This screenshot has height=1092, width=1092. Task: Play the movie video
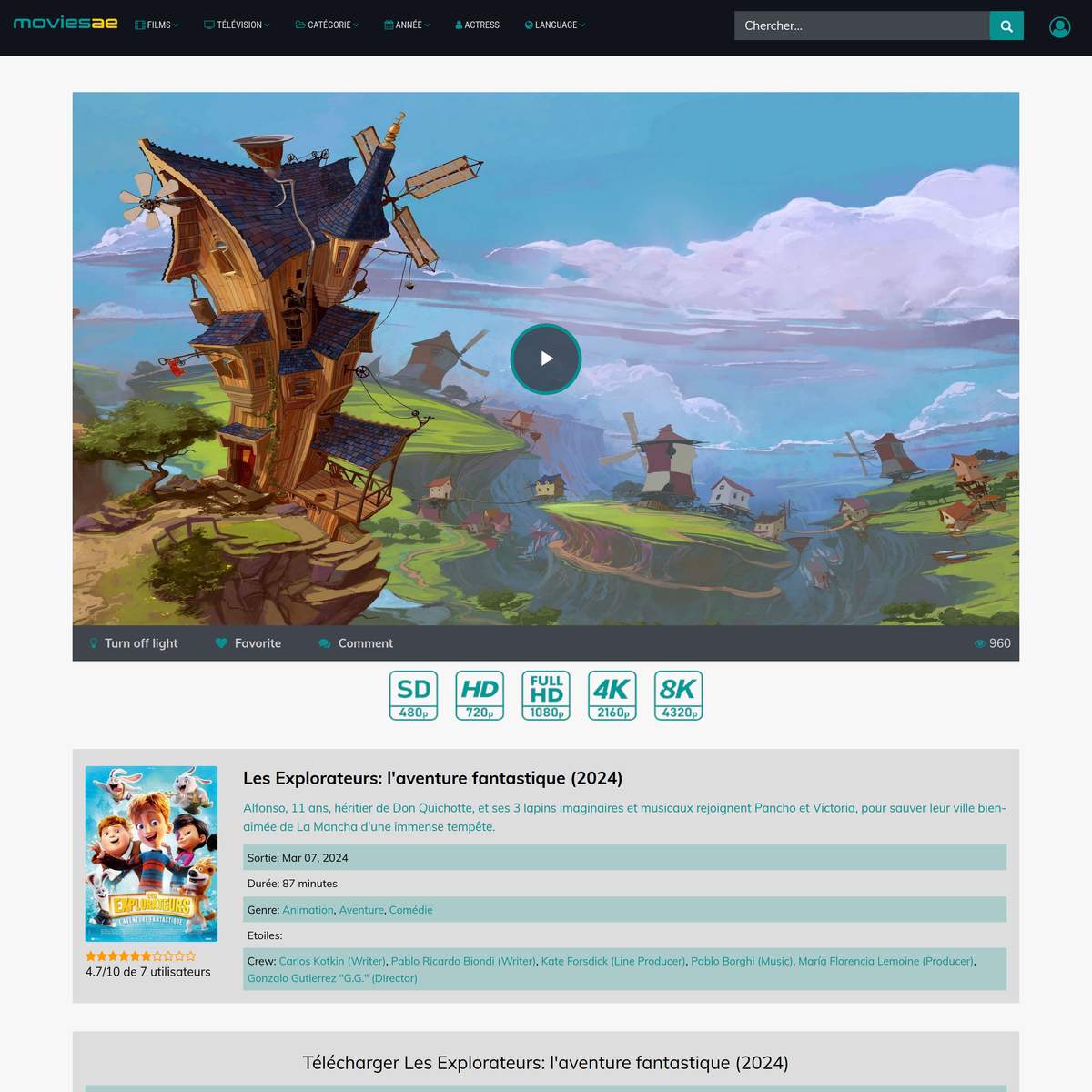(x=546, y=359)
